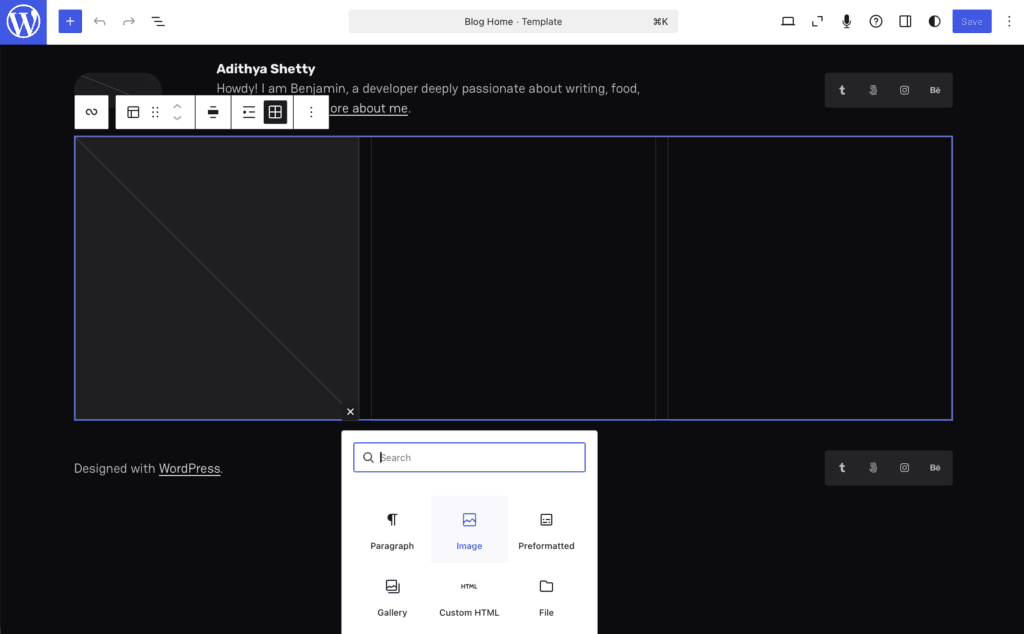Open the Document Overview list view
This screenshot has width=1024, height=634.
tap(158, 22)
